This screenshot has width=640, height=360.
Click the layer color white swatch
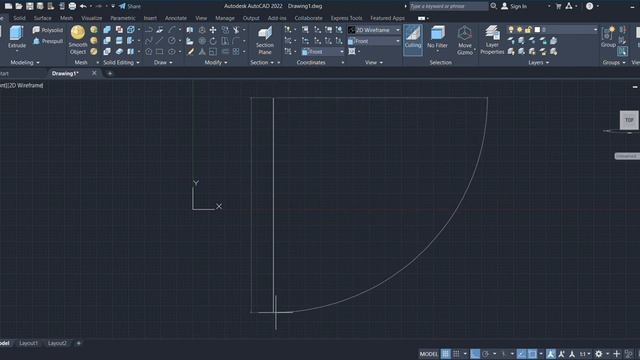coord(537,29)
